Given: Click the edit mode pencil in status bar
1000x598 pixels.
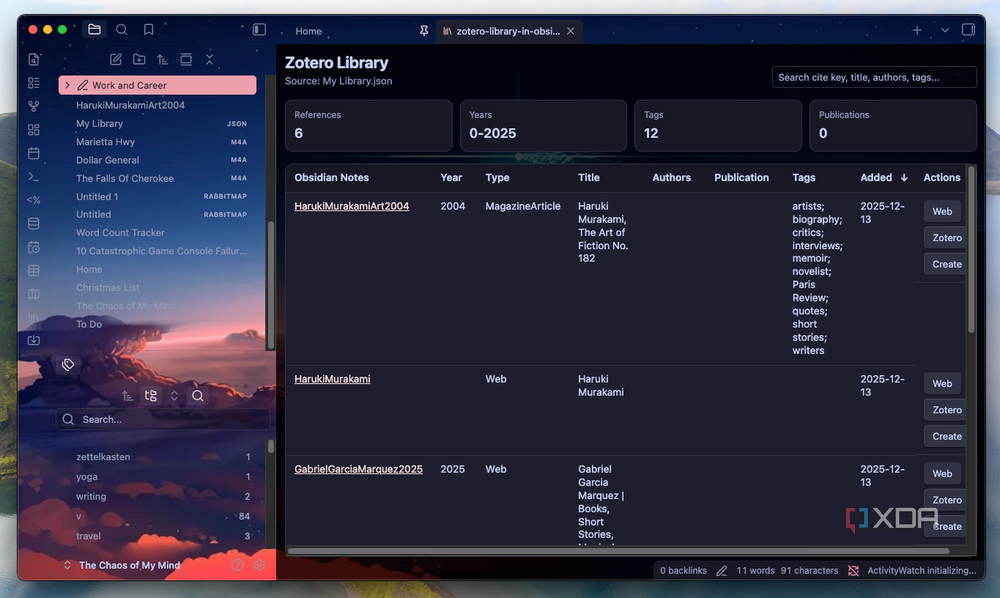Looking at the screenshot, I should pyautogui.click(x=721, y=571).
